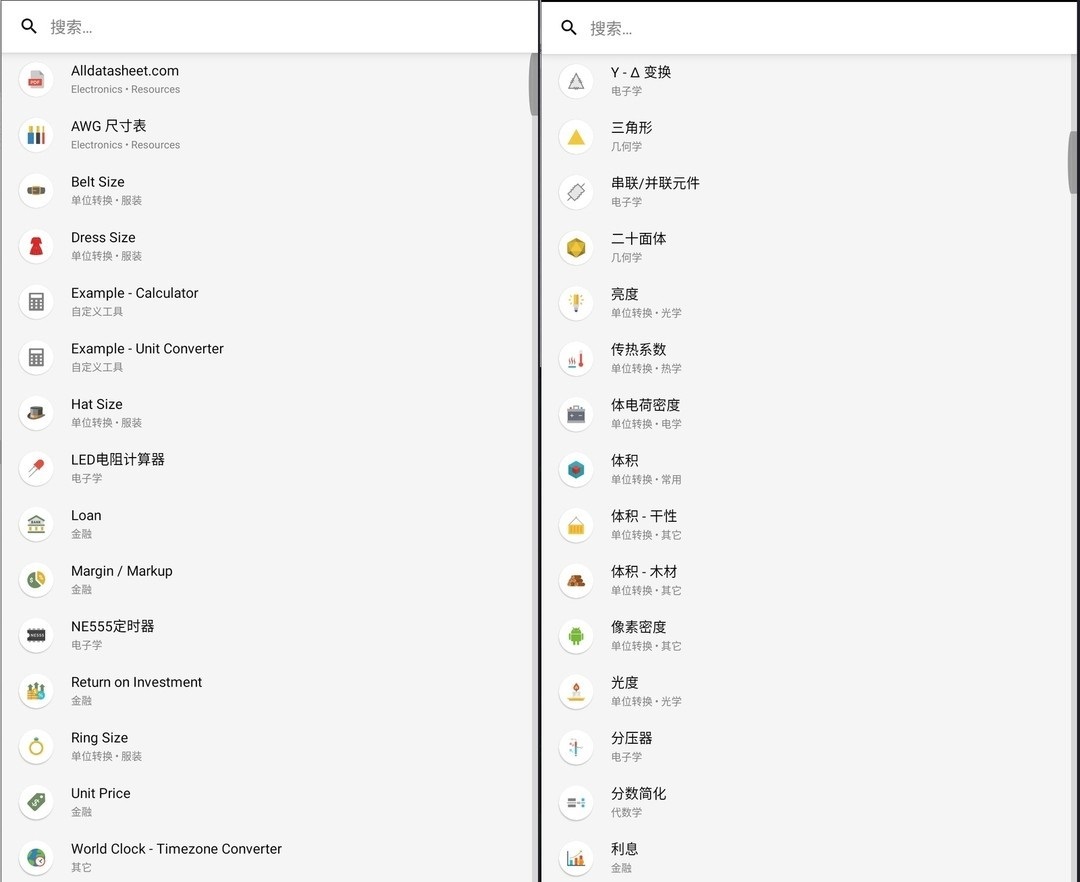
Task: Tap the 分数简化 fraction icon
Action: coord(576,803)
